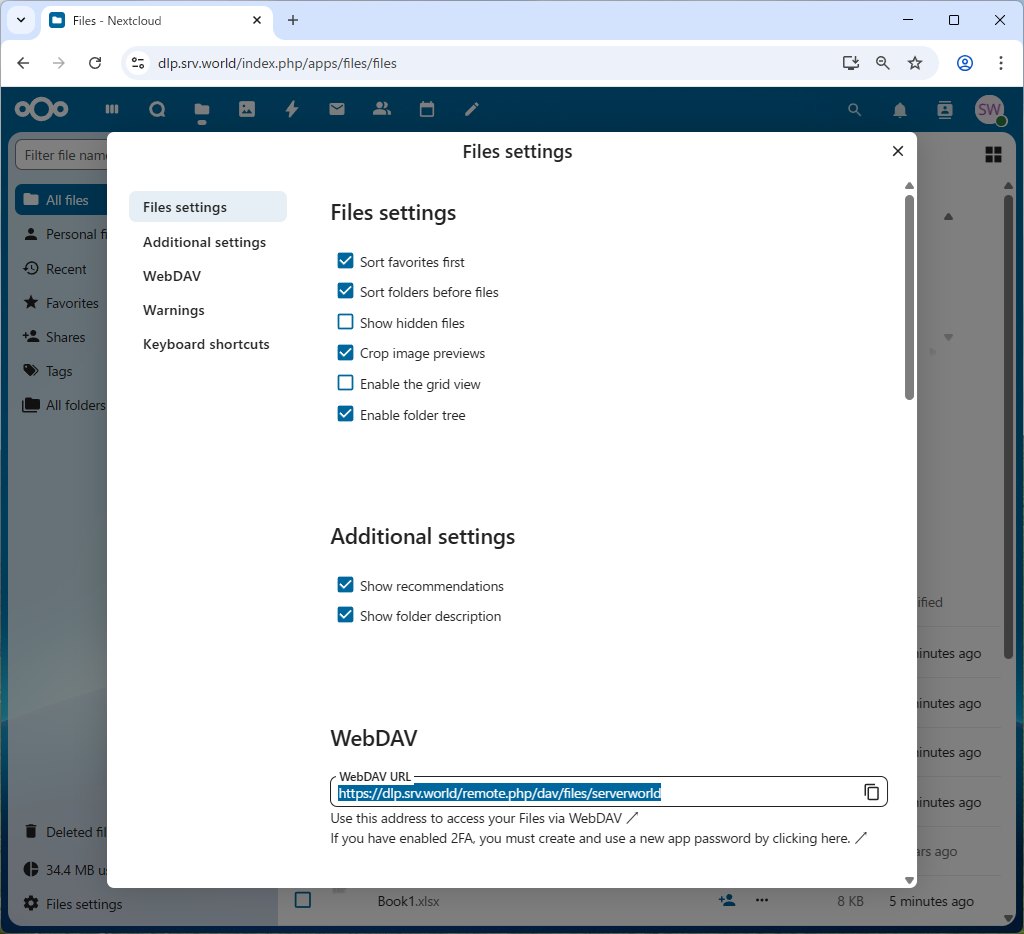Click the Nextcloud logo

coord(42,110)
